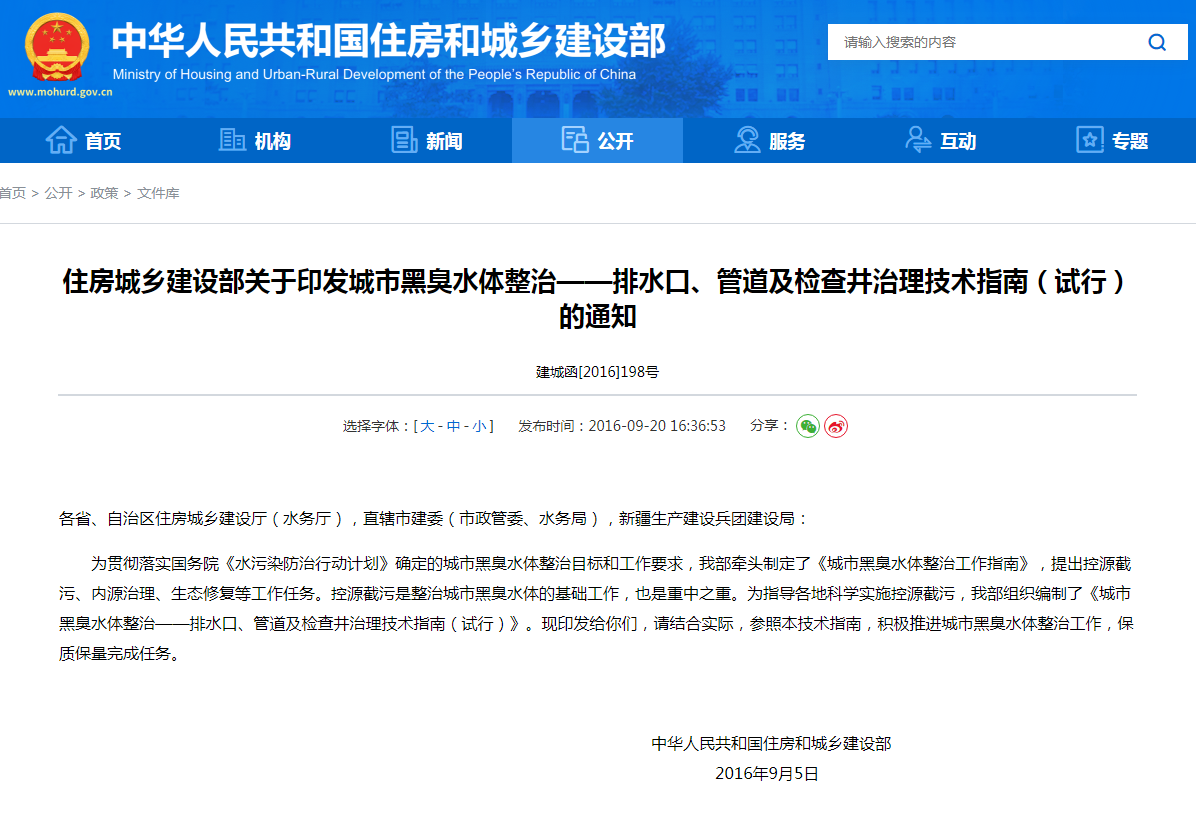Click the document icon next to 公开
Image resolution: width=1196 pixels, height=817 pixels.
(x=573, y=140)
